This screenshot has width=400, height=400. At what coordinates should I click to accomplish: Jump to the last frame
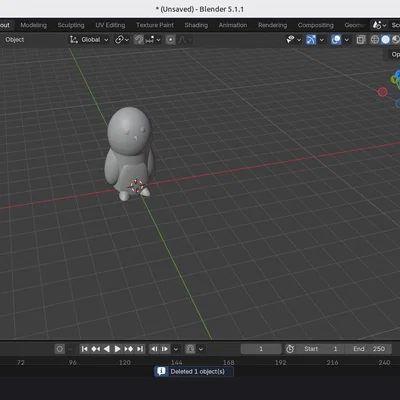[x=140, y=349]
